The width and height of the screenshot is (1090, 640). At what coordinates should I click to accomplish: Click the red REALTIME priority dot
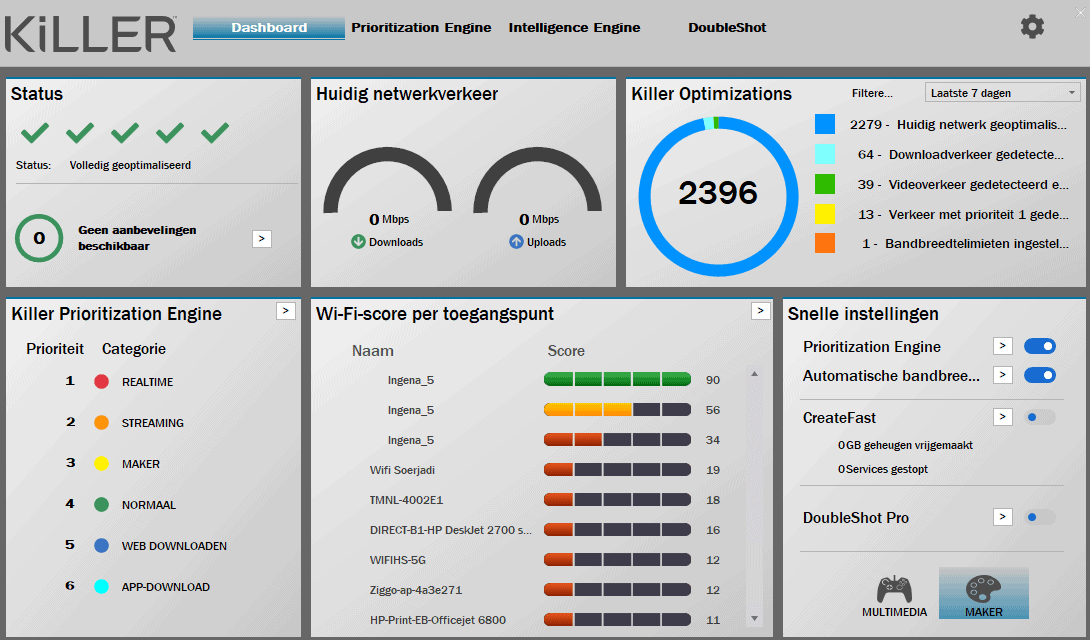pyautogui.click(x=101, y=381)
